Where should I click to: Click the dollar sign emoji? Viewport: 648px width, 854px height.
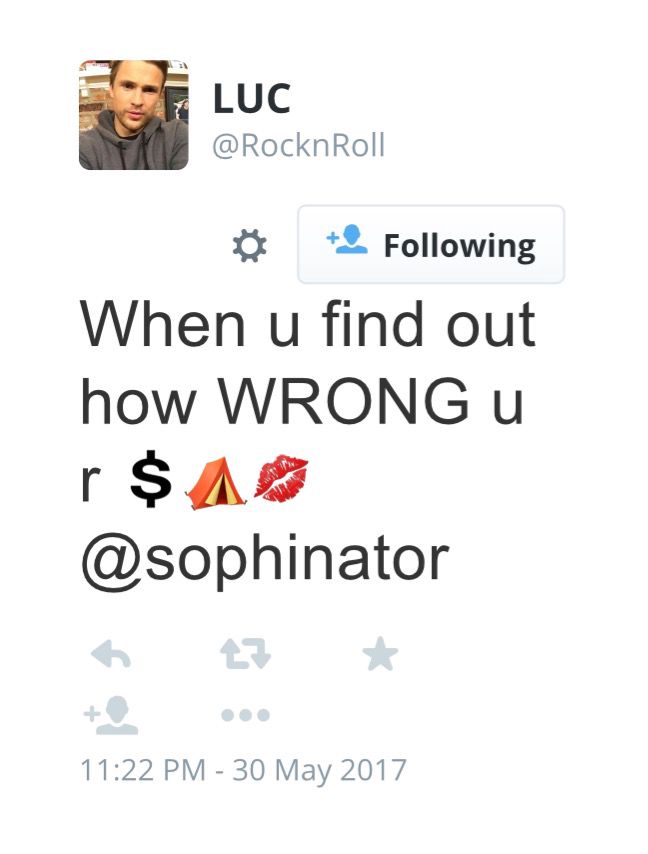tap(151, 479)
